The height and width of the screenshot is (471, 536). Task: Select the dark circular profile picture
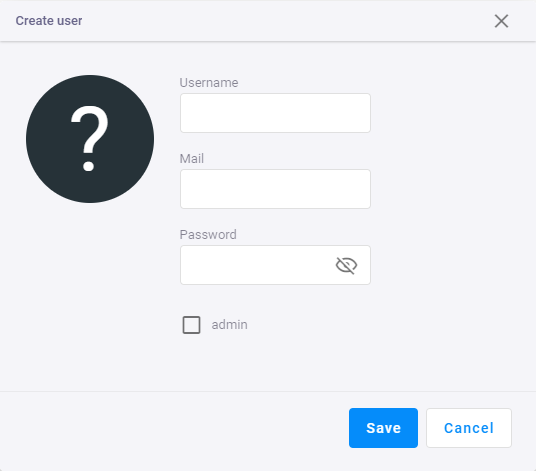(x=90, y=139)
